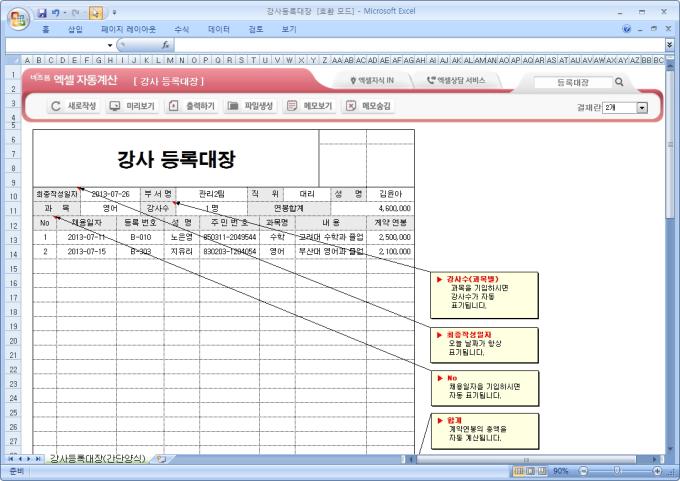Switch to 페이지 레이아웃 tab
This screenshot has height=481, width=680.
click(x=128, y=29)
